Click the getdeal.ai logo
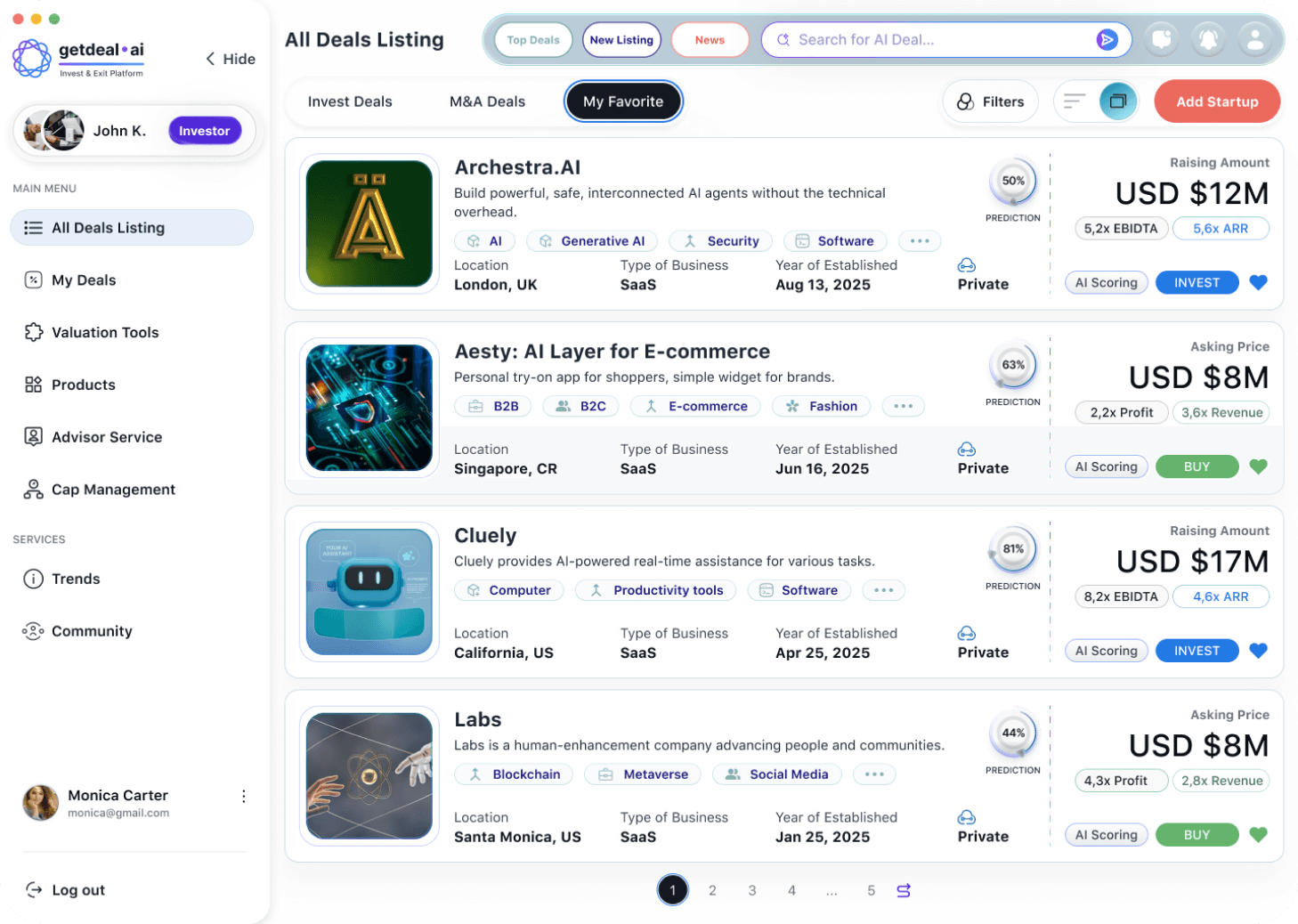The width and height of the screenshot is (1298, 924). pos(78,58)
